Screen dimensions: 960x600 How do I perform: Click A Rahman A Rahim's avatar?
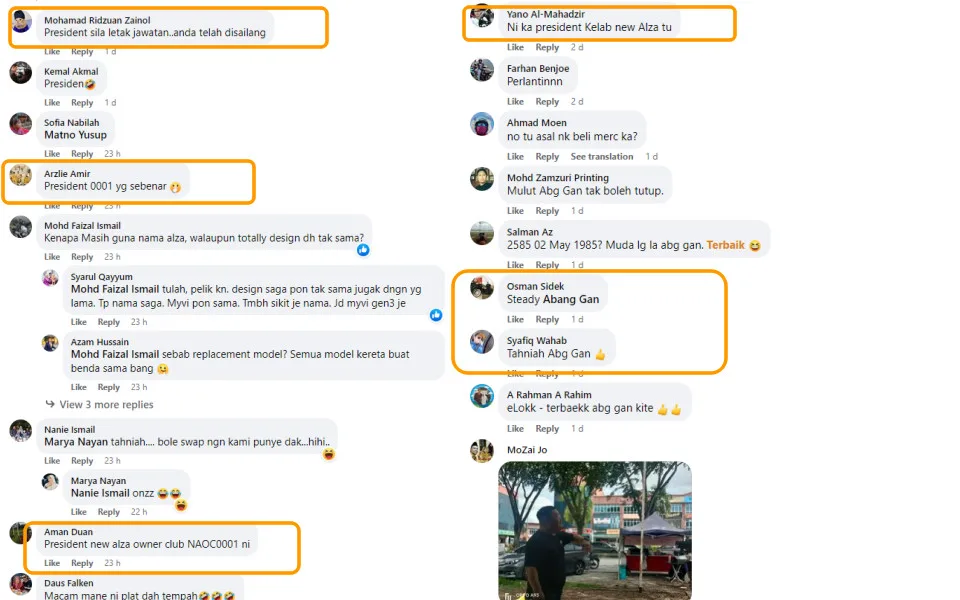coord(482,396)
